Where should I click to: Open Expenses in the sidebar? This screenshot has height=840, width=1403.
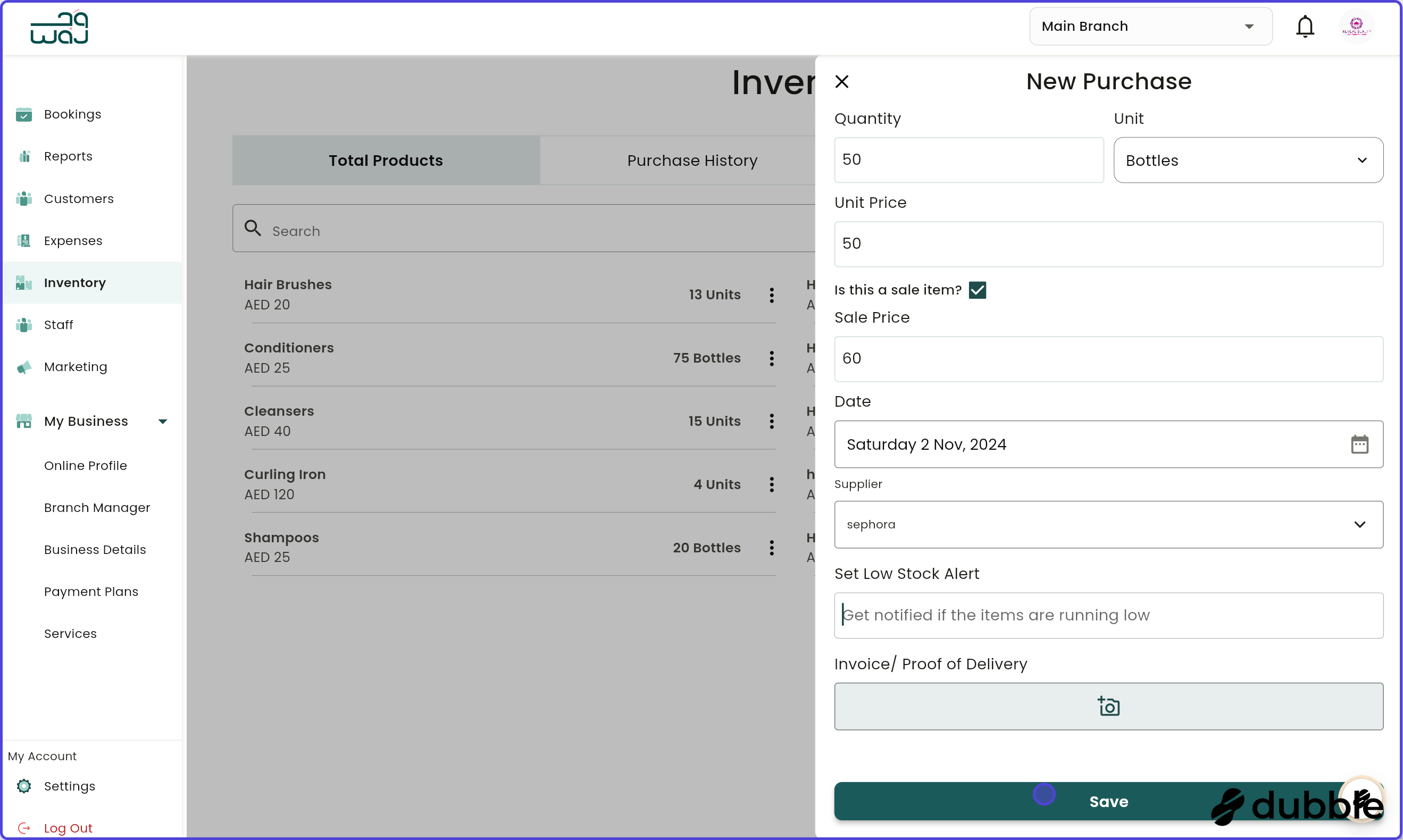73,241
